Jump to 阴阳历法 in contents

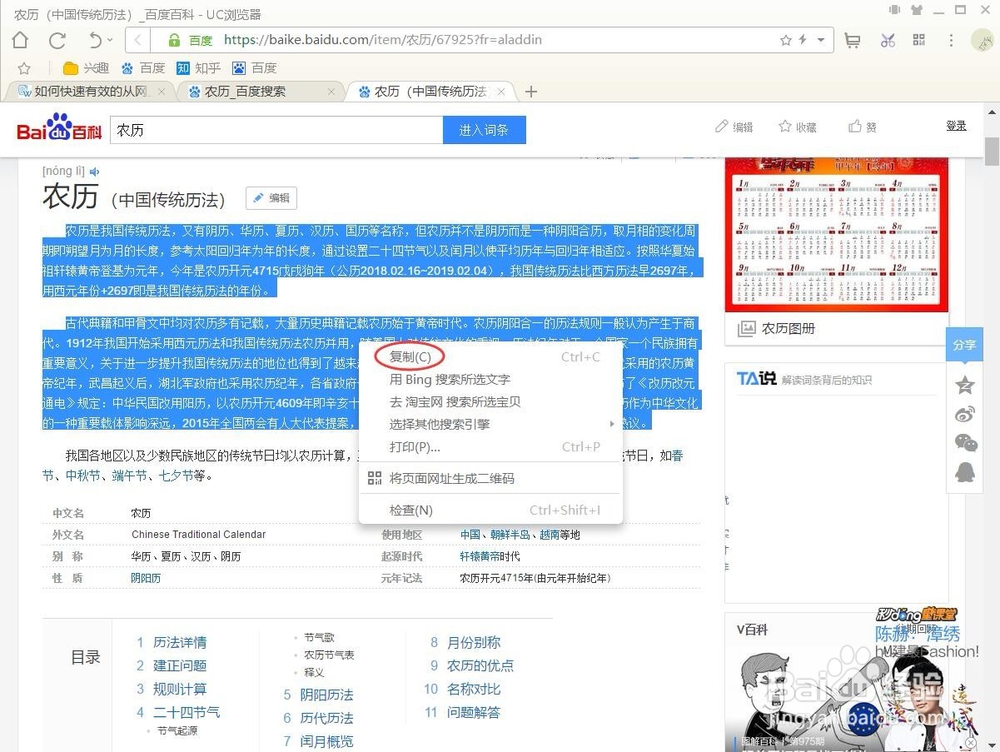click(x=327, y=695)
